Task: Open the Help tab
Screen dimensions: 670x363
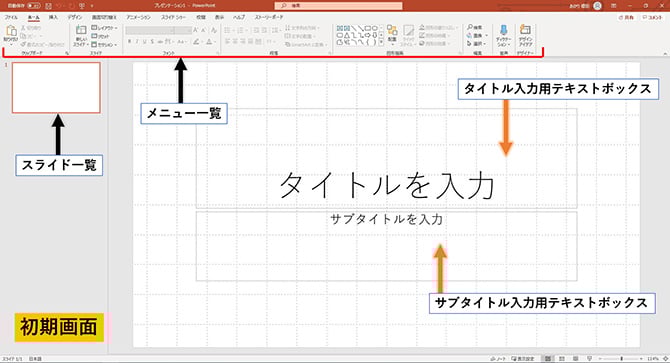Action: [x=239, y=17]
